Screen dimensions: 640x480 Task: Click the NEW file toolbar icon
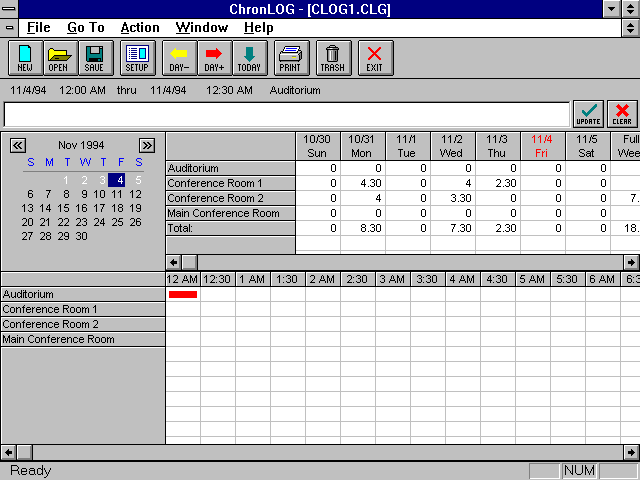24,59
